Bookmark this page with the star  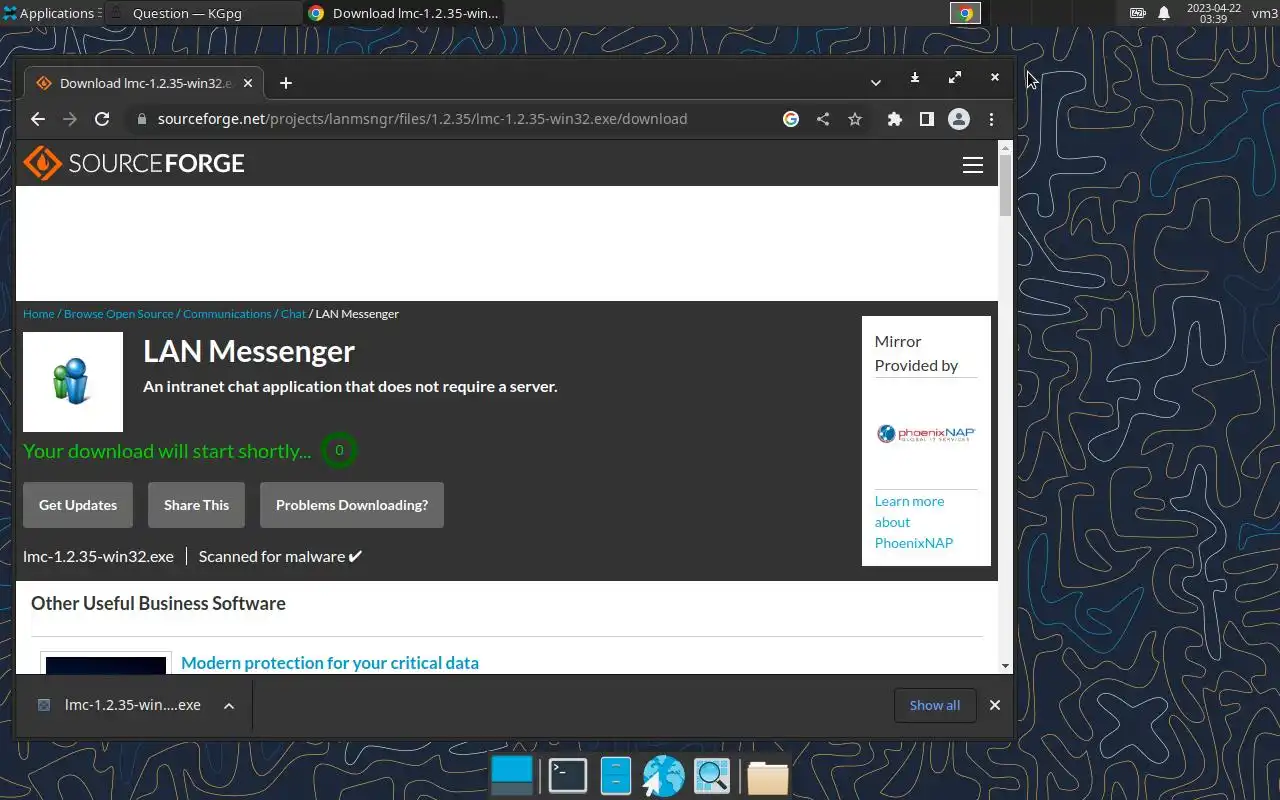click(855, 119)
